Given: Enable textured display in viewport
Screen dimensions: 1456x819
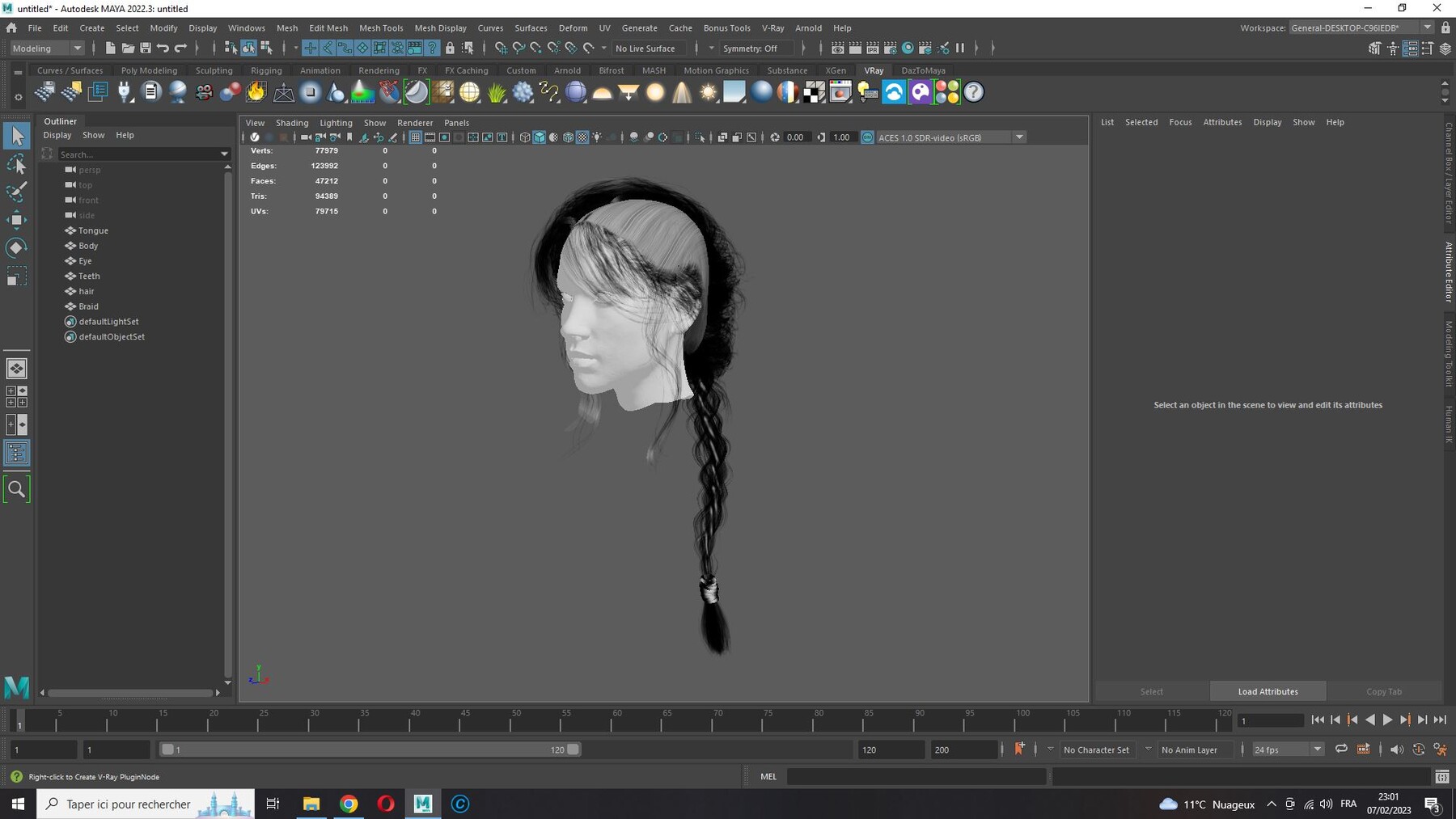Looking at the screenshot, I should tap(582, 137).
